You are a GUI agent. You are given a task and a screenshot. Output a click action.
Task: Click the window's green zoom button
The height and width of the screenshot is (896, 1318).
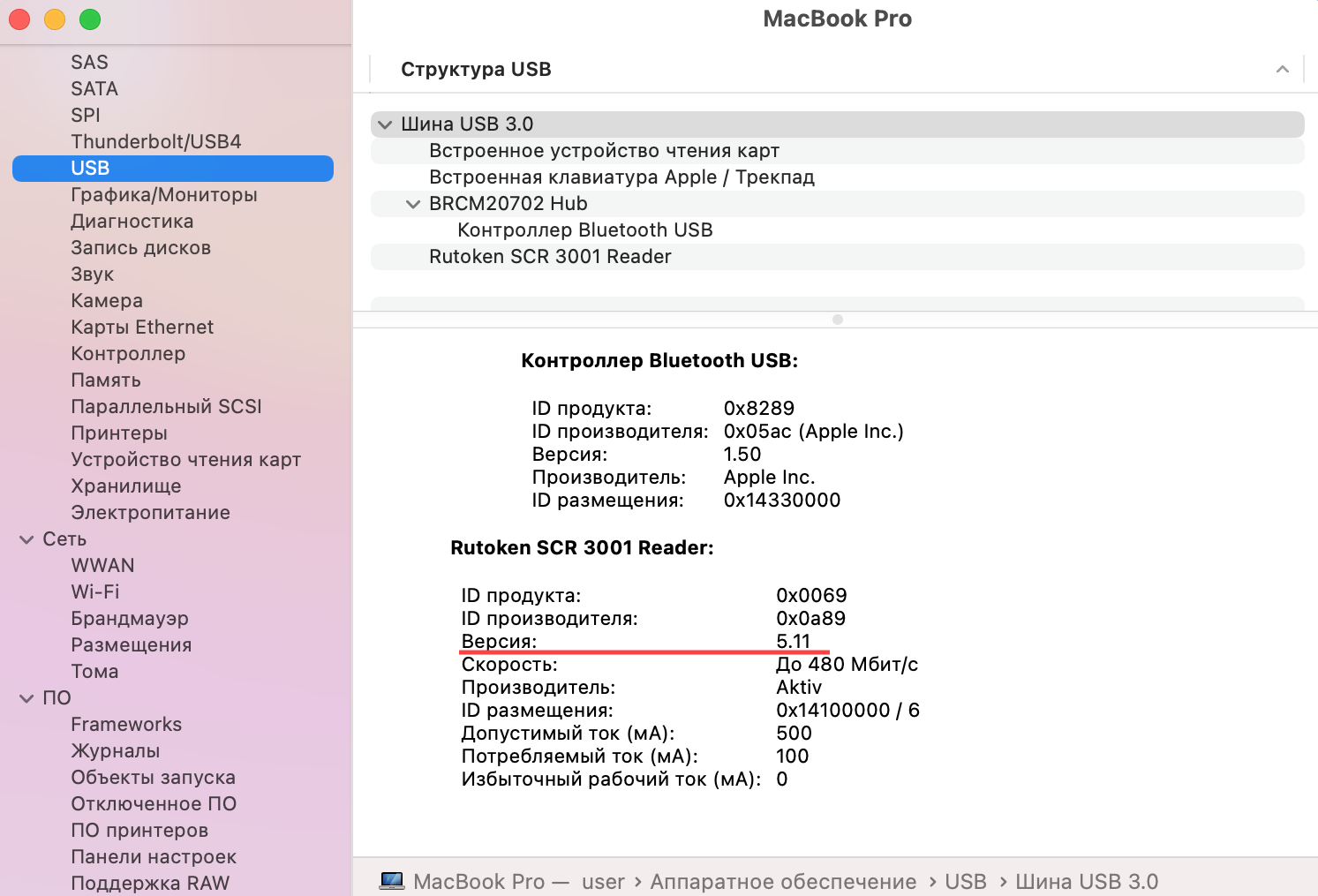[x=90, y=19]
